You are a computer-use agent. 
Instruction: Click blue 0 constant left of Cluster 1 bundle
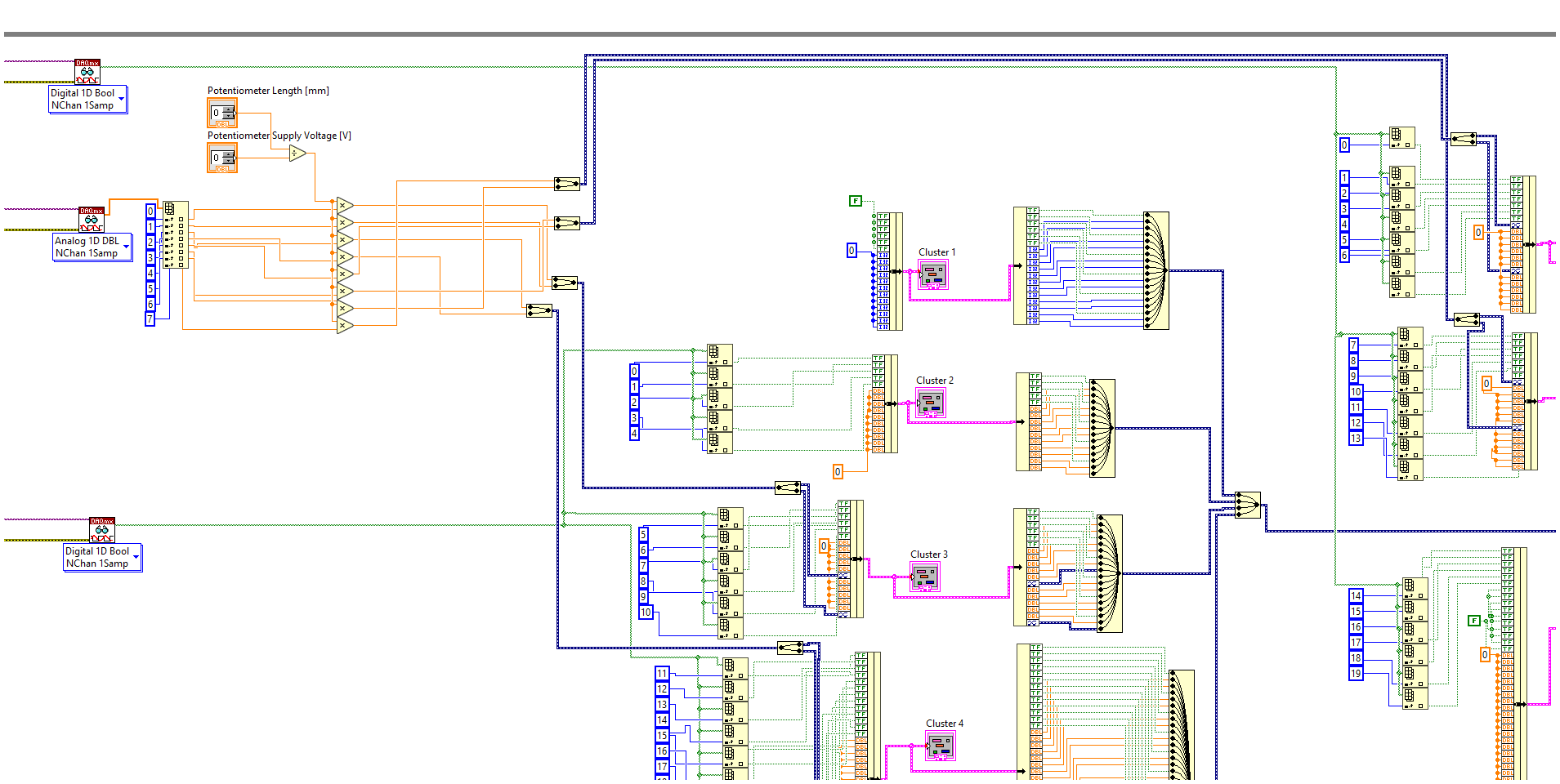pos(852,251)
